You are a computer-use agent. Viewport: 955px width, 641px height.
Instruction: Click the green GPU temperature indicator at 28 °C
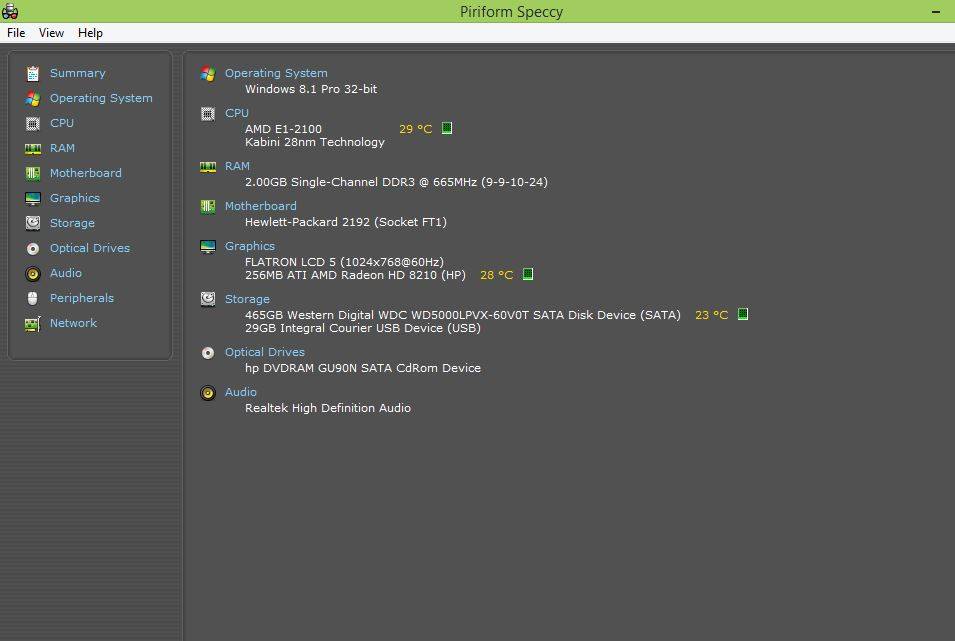pyautogui.click(x=528, y=274)
